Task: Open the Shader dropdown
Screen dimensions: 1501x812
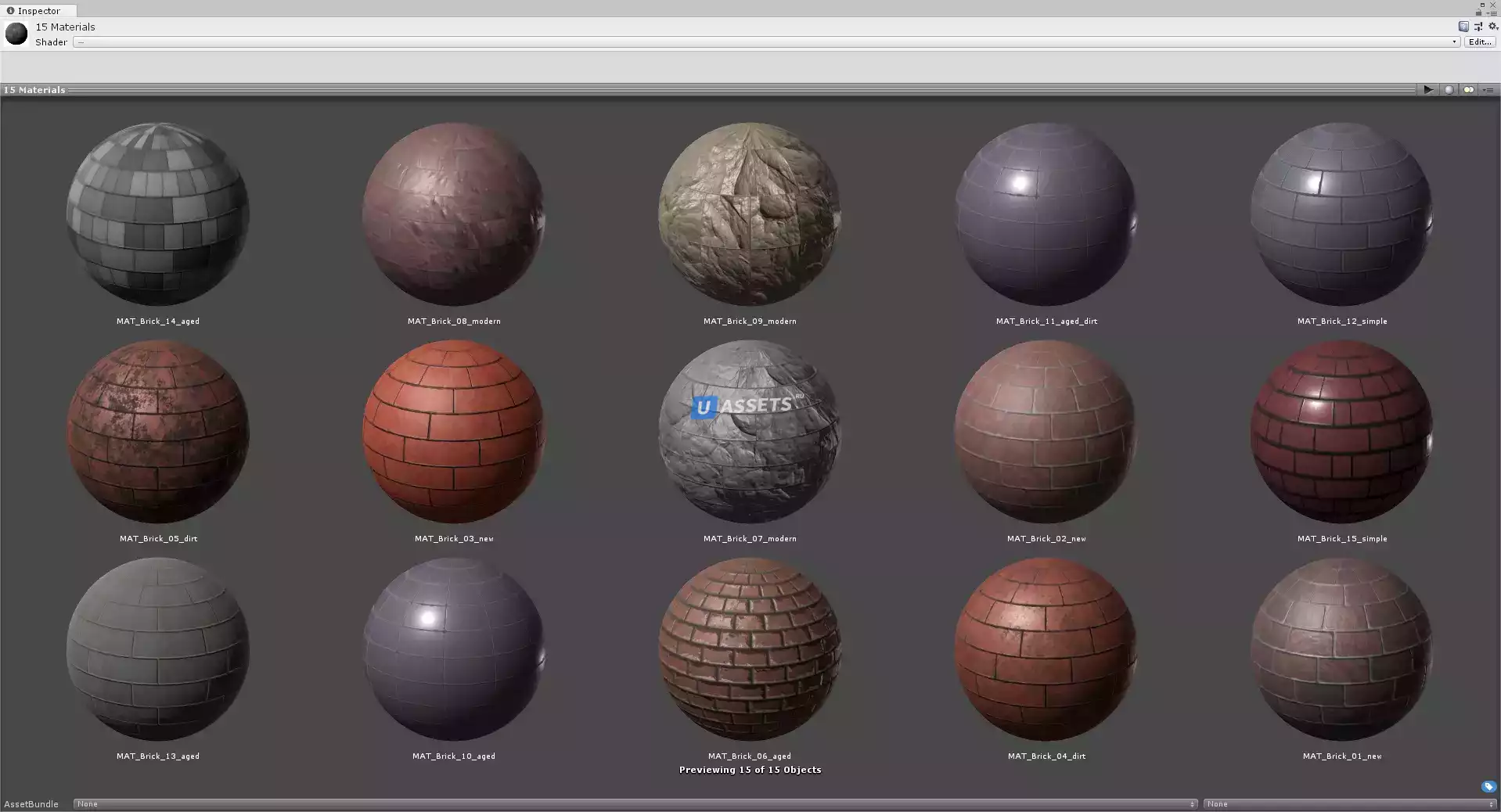Action: 766,42
